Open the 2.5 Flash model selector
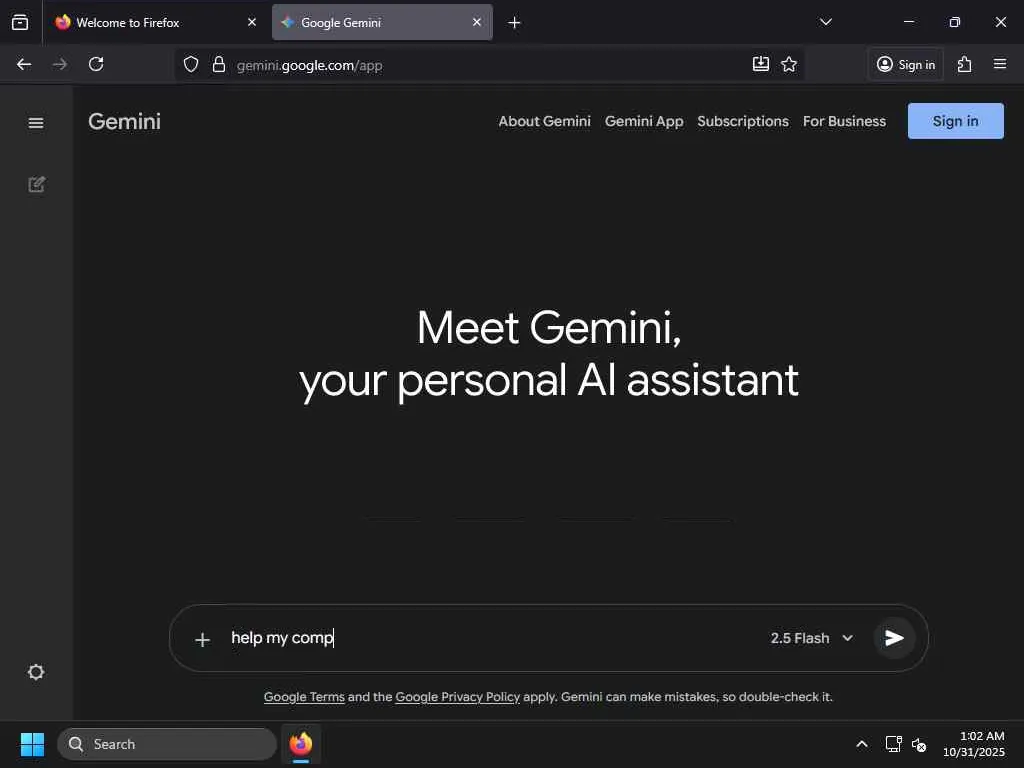Image resolution: width=1024 pixels, height=768 pixels. [x=812, y=638]
